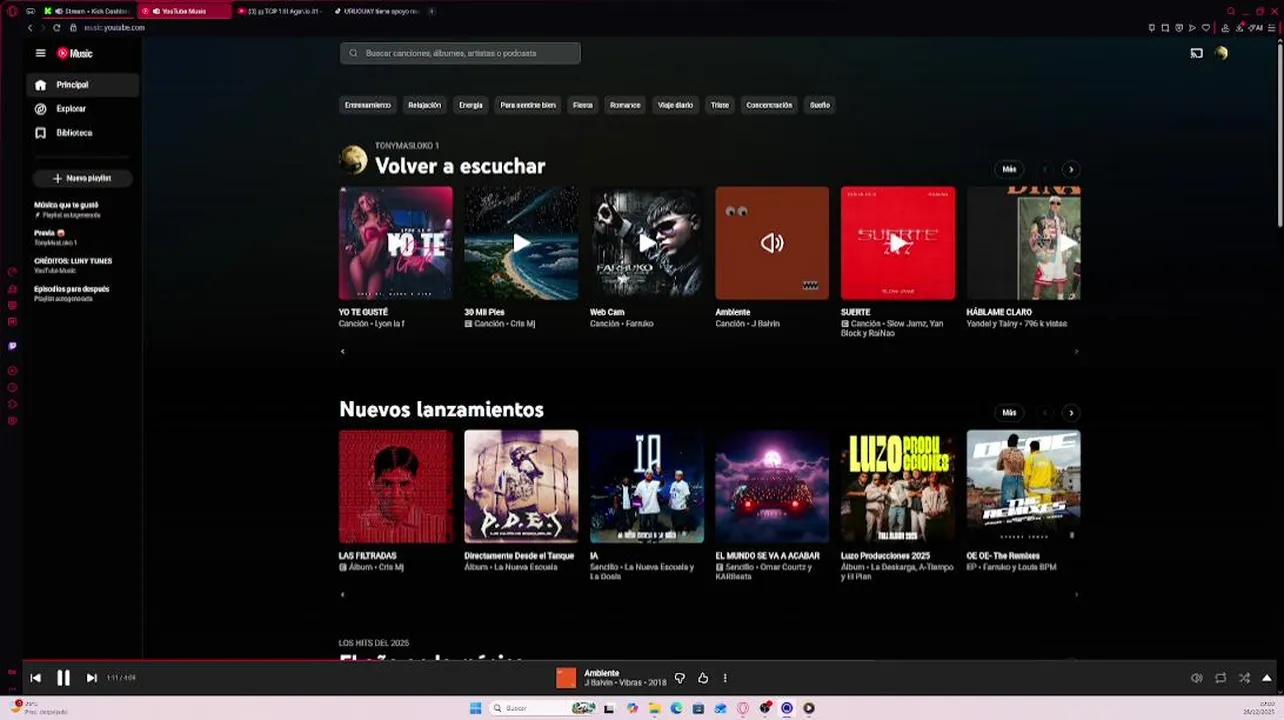The image size is (1284, 720).
Task: Select the Triste mood chip
Action: point(720,105)
